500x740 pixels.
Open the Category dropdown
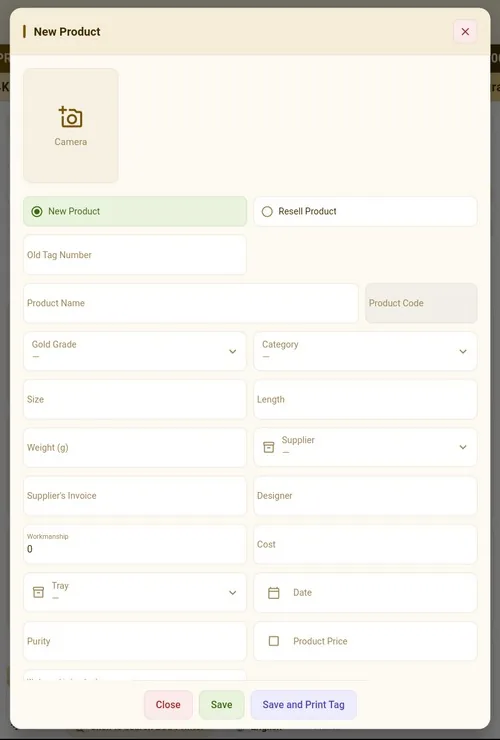coord(365,351)
